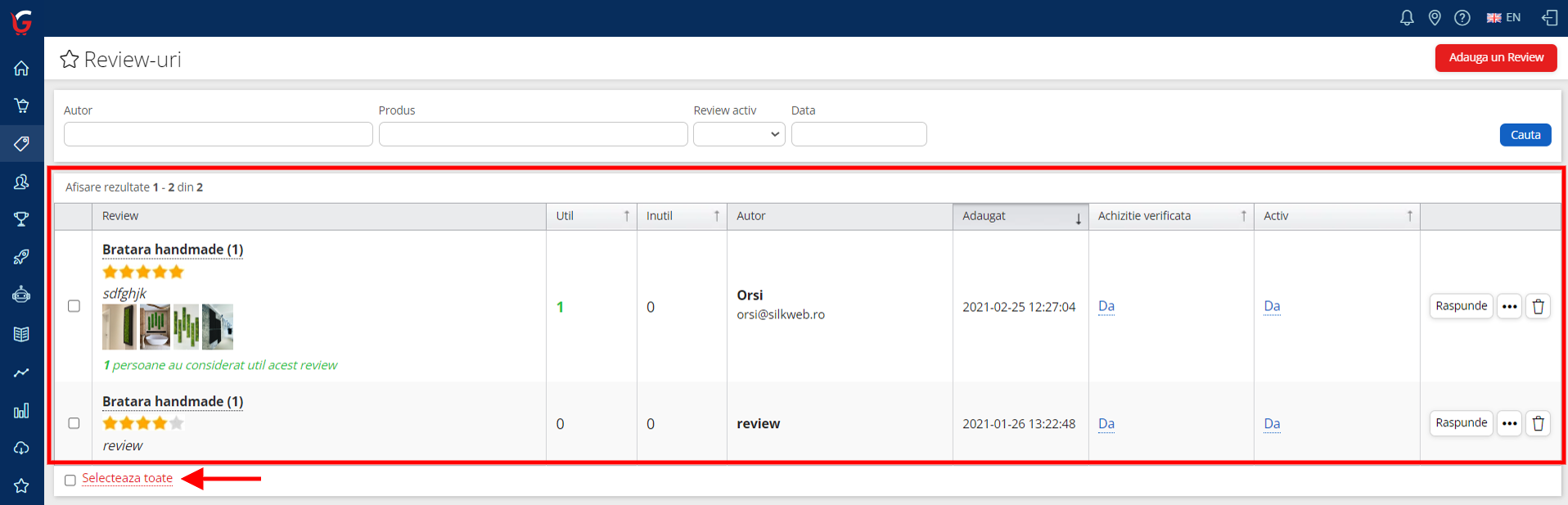
Task: Delete Orsi's review with trash icon
Action: 1538,306
